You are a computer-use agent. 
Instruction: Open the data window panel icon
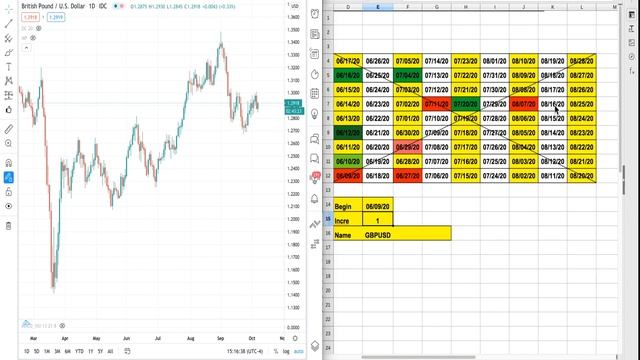[315, 34]
